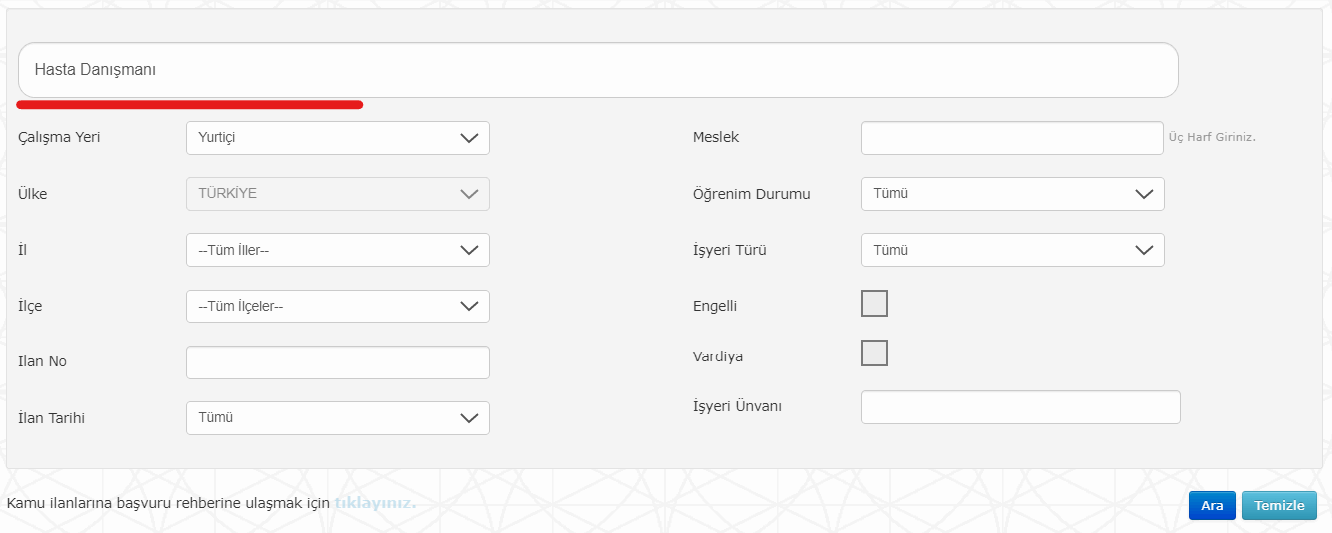Focus the Meslek input field
Viewport: 1332px width, 533px height.
point(1012,138)
